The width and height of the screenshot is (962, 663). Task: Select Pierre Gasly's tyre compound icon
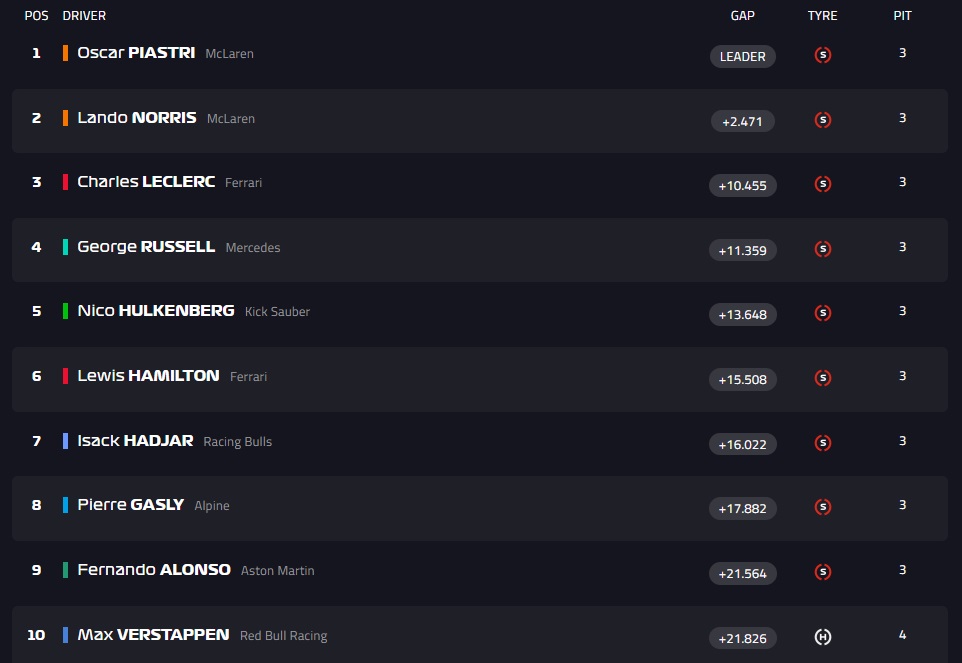[x=823, y=507]
